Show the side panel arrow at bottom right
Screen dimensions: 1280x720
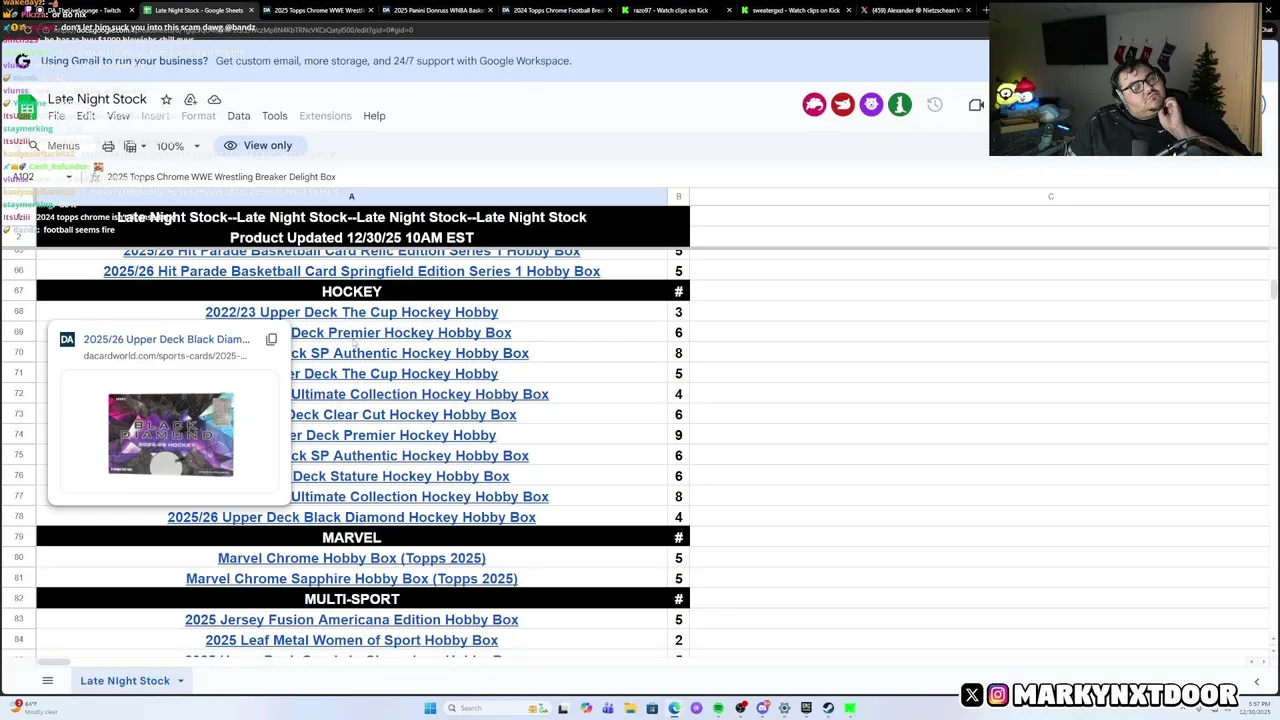[x=1256, y=683]
